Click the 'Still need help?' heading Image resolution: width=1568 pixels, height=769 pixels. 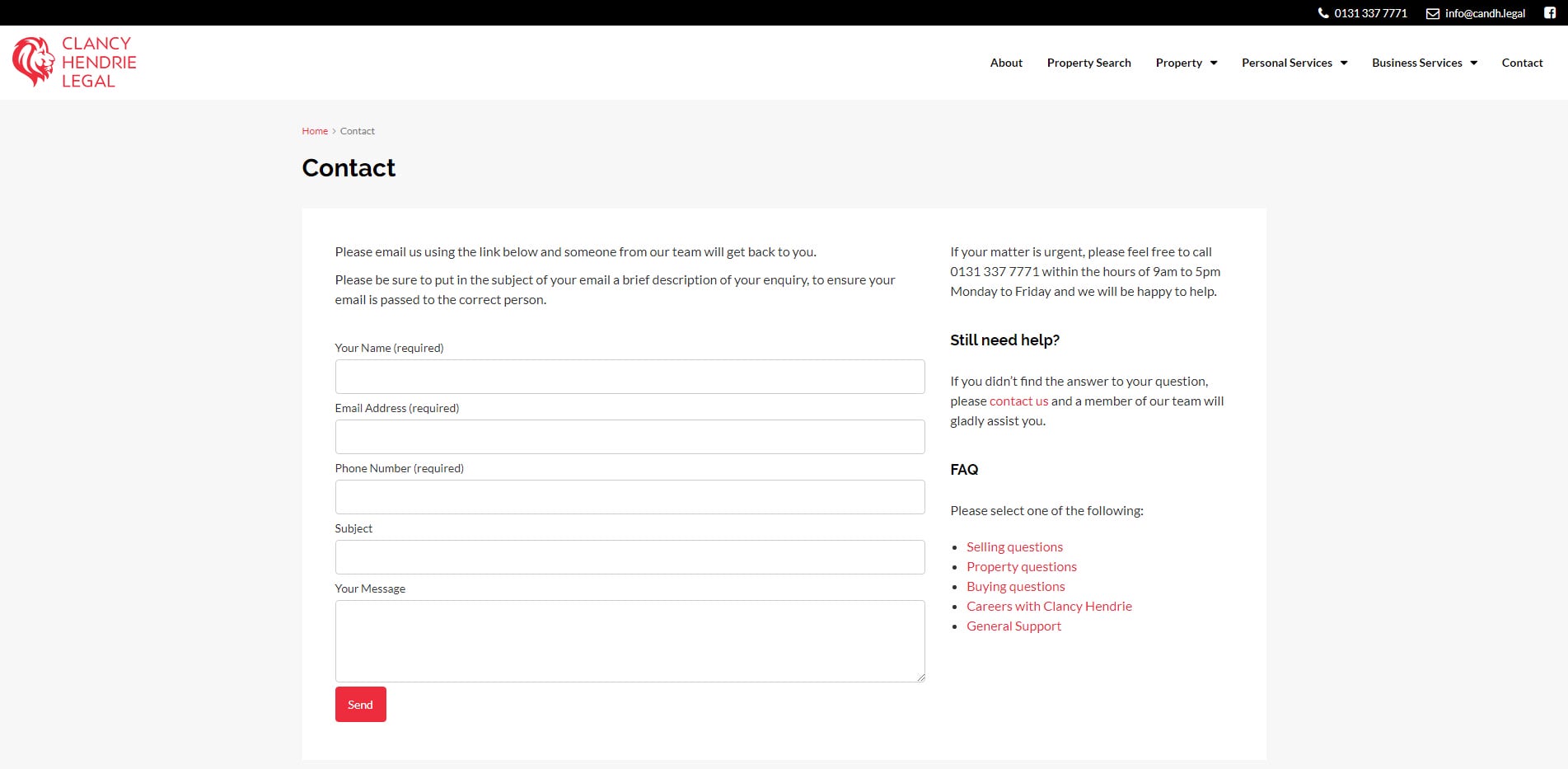[1004, 340]
